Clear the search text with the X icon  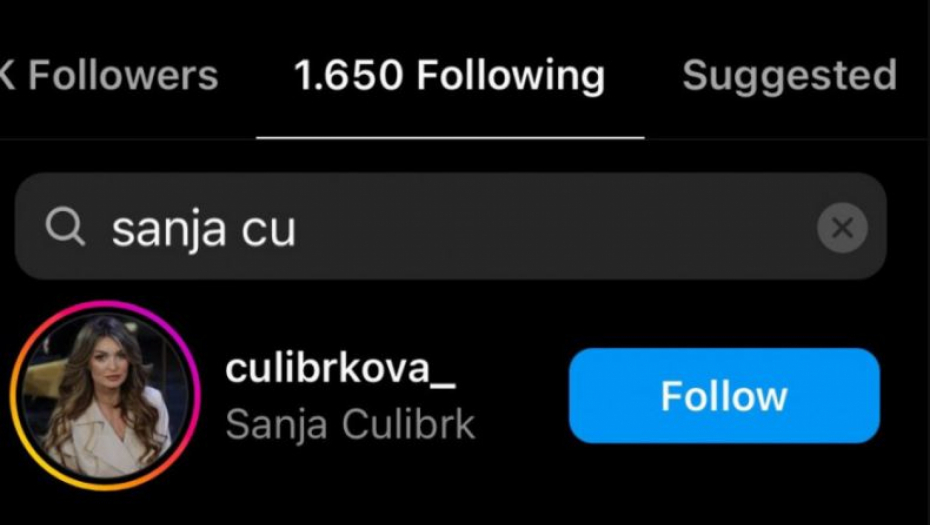[842, 228]
